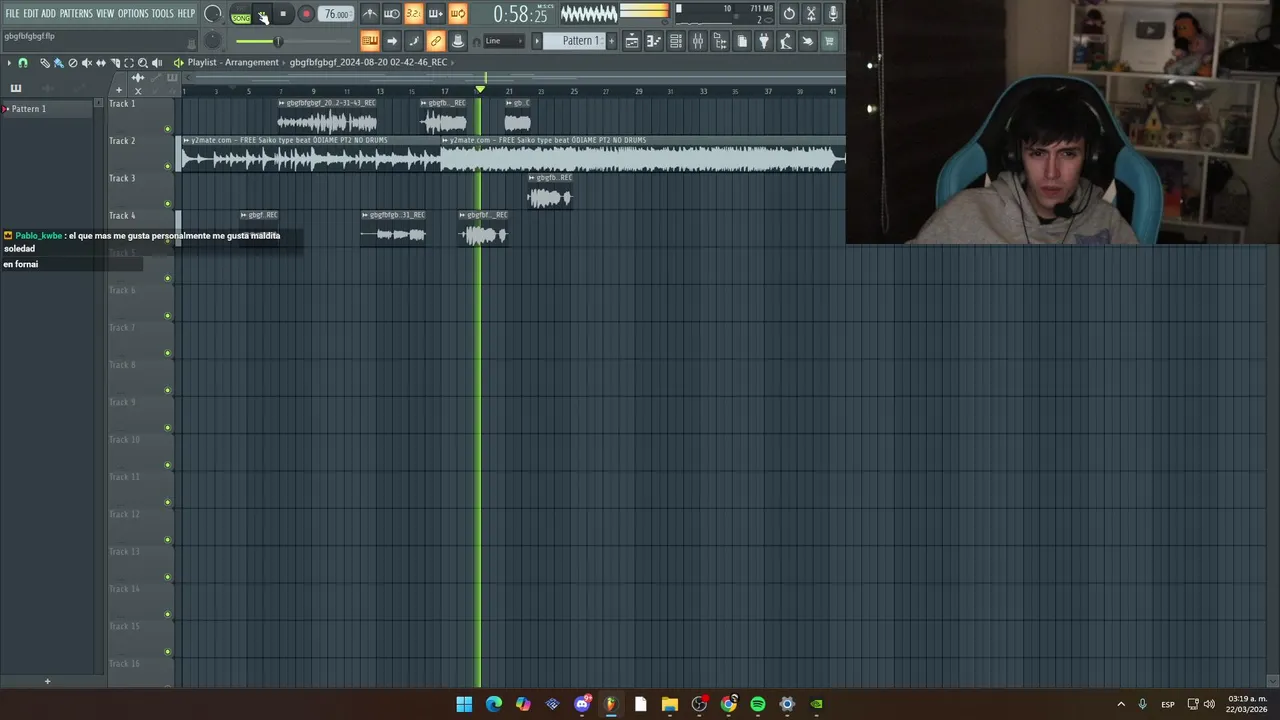Toggle note/clip grouping icon
The height and width of the screenshot is (720, 1280).
point(414,41)
